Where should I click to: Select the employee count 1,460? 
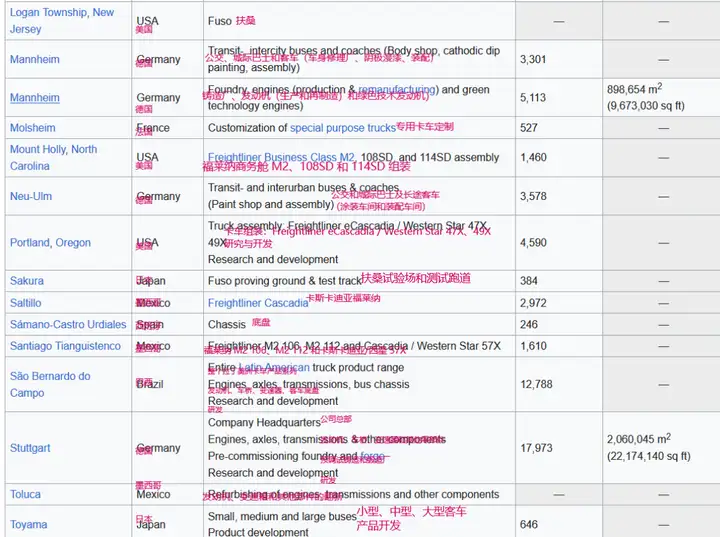(x=533, y=158)
